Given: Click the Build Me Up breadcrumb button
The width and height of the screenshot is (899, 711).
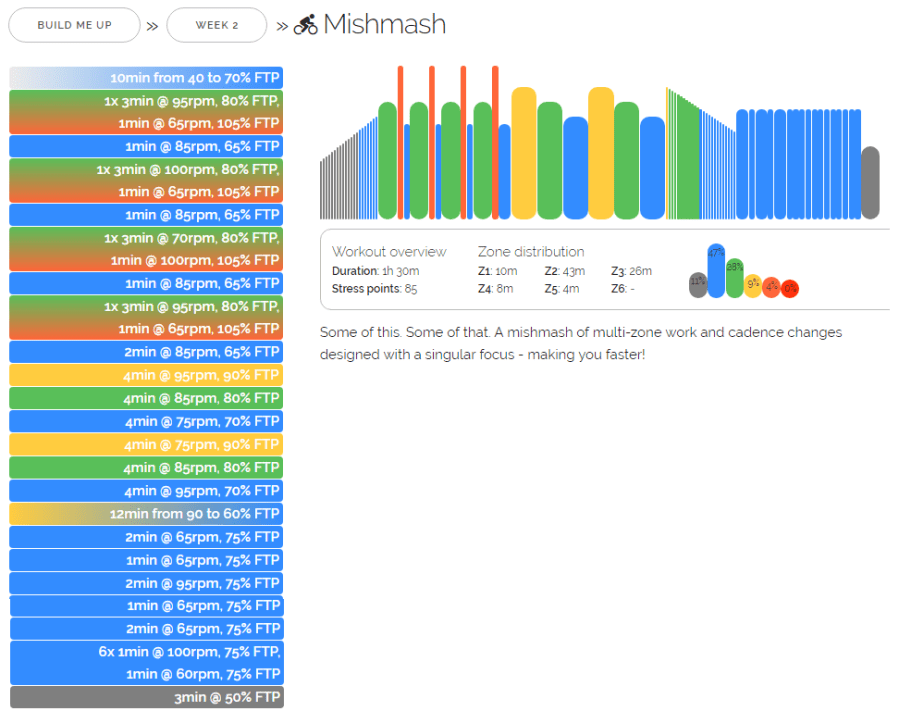Looking at the screenshot, I should [75, 25].
